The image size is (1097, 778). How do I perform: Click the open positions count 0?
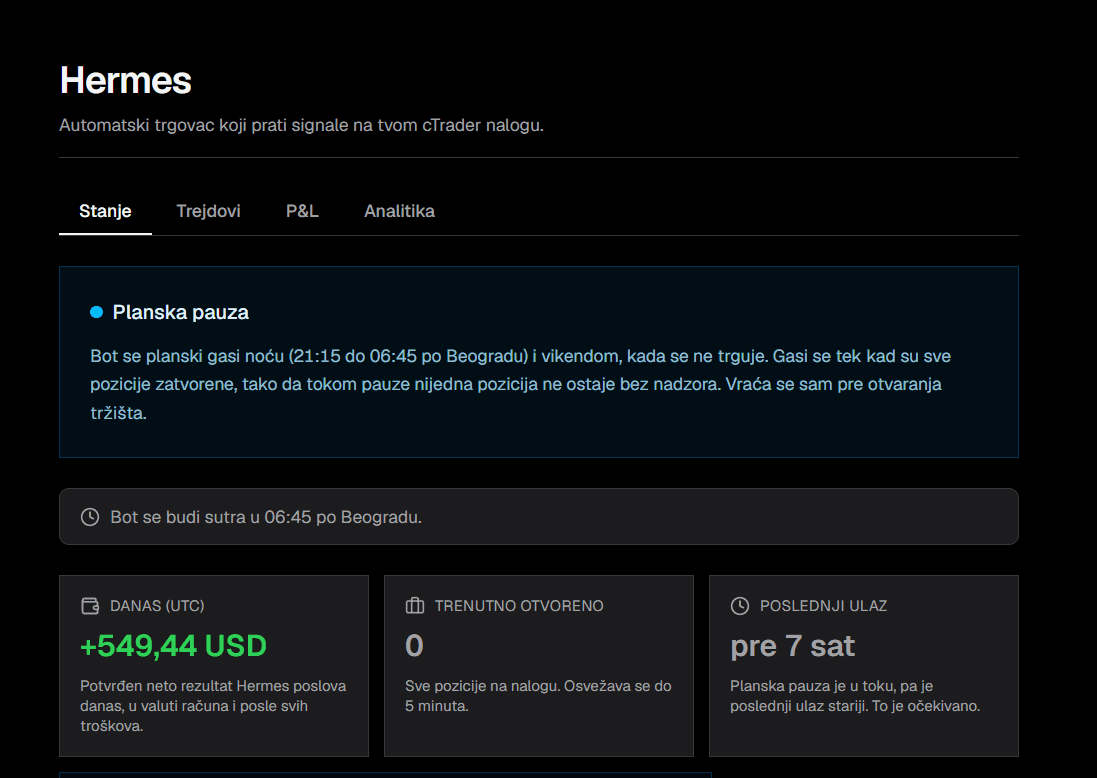pos(414,646)
